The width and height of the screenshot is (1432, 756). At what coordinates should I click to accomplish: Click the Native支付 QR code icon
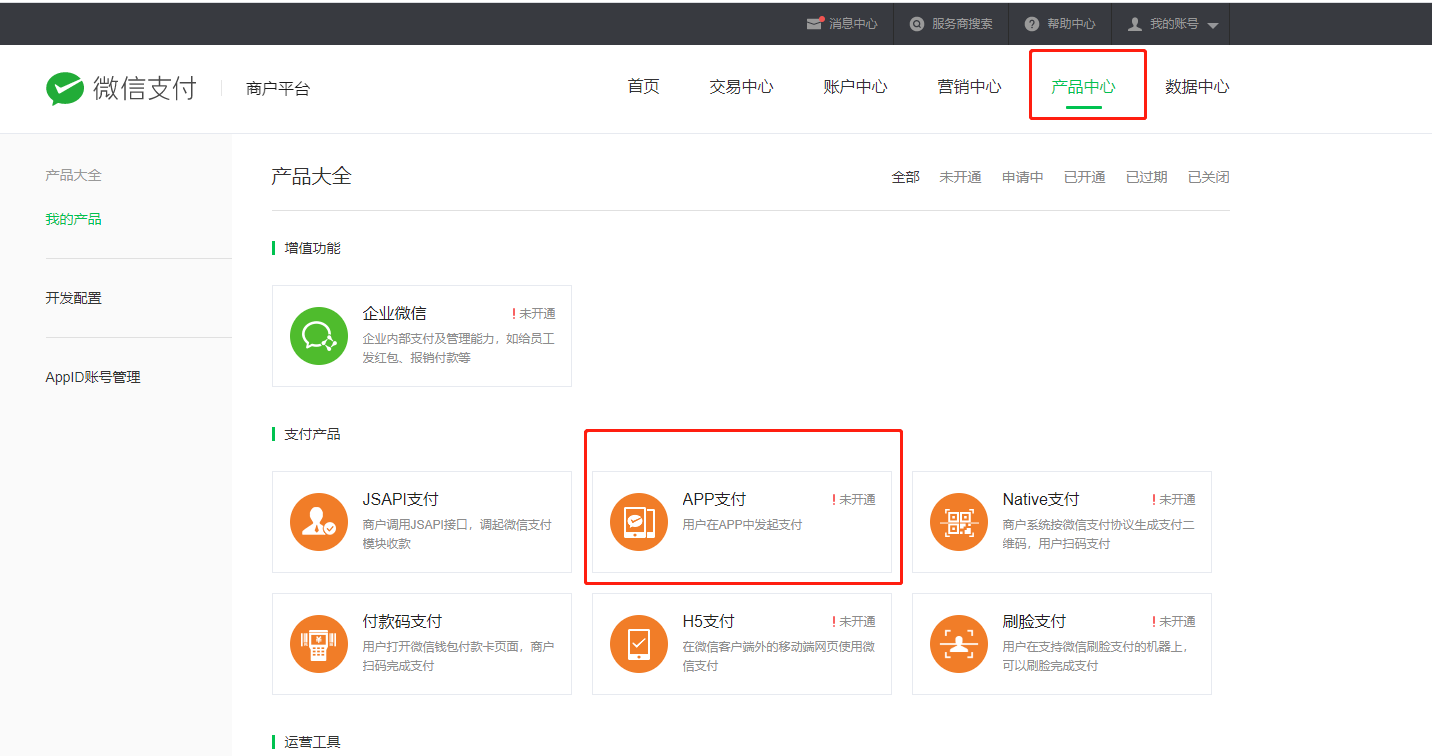(959, 522)
